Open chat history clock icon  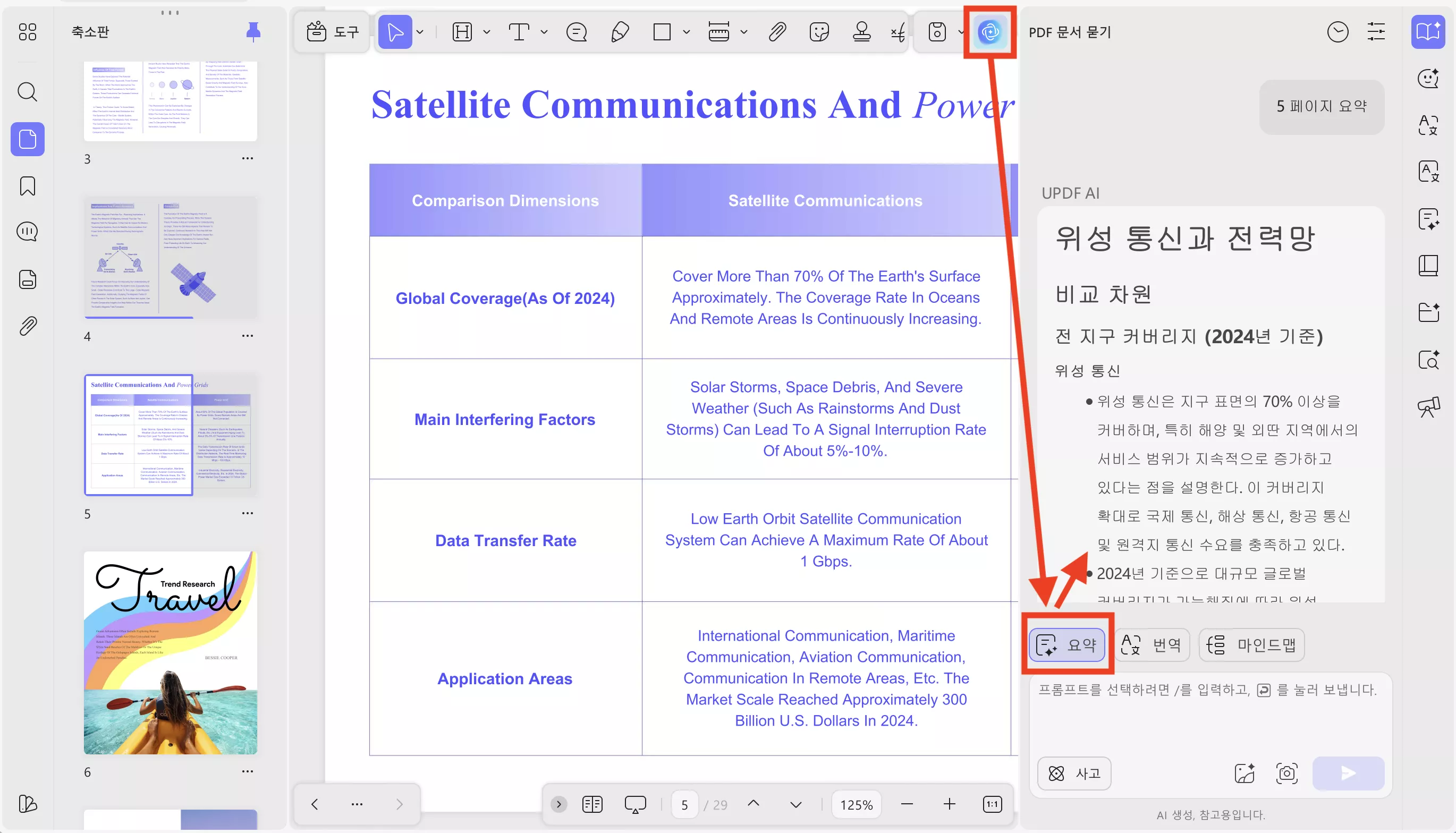point(1337,32)
